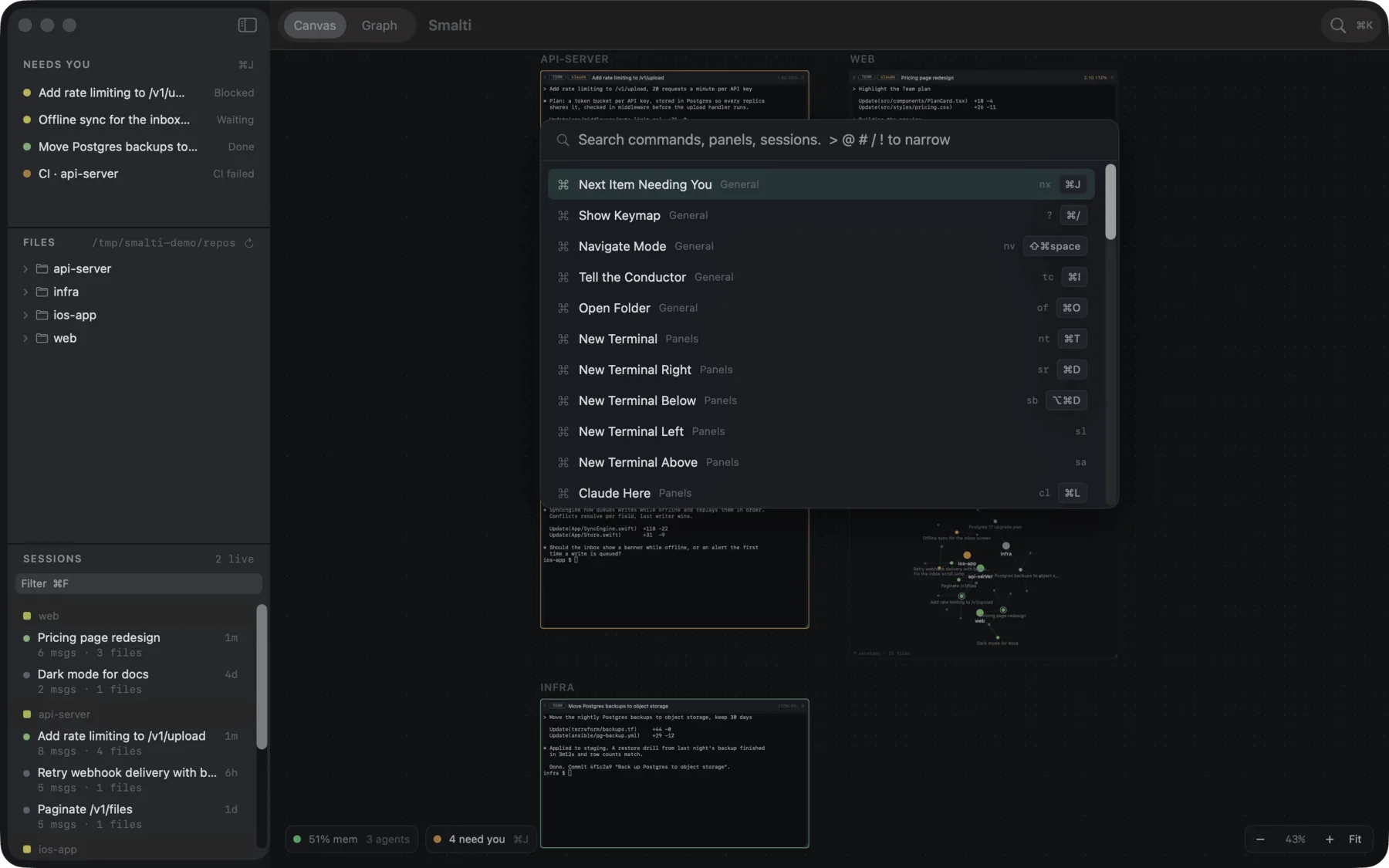Refresh the files list icon

pos(249,243)
